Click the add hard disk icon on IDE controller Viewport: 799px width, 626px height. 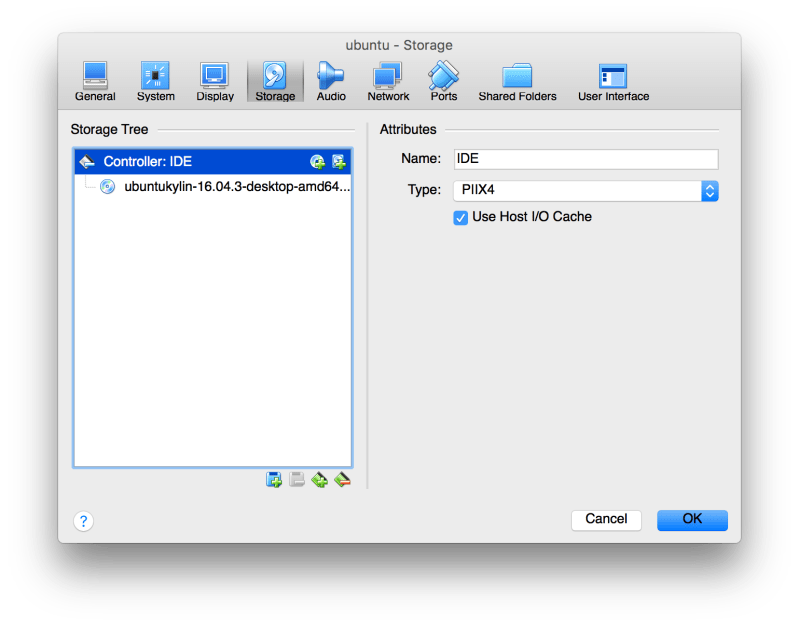(339, 162)
